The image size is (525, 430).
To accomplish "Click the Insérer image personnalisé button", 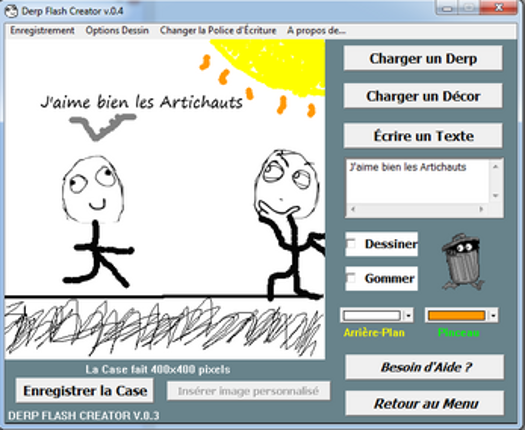I will pos(248,390).
